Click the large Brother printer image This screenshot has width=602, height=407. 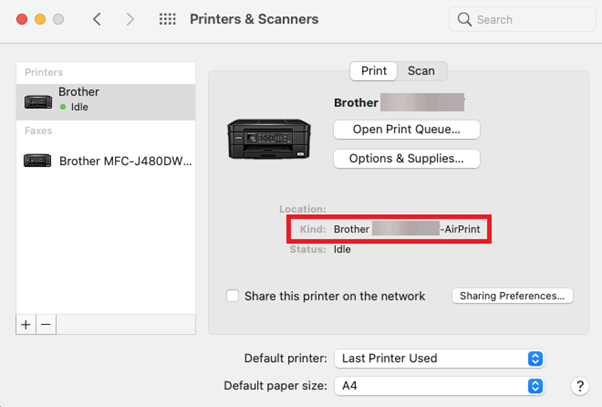pyautogui.click(x=269, y=139)
